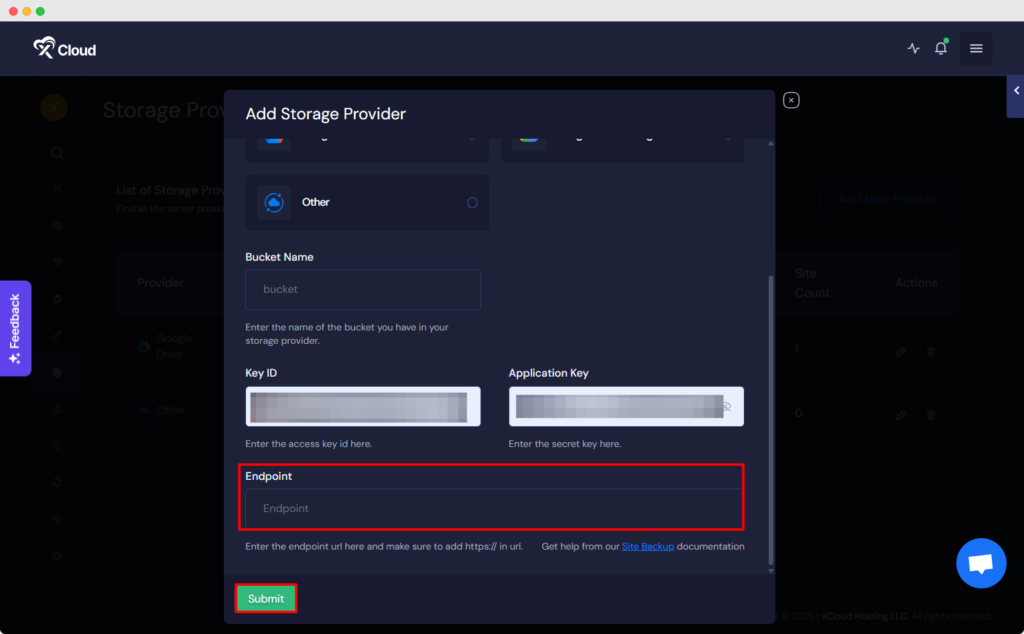Select the Other provider radio button
This screenshot has height=634, width=1024.
pyautogui.click(x=472, y=203)
